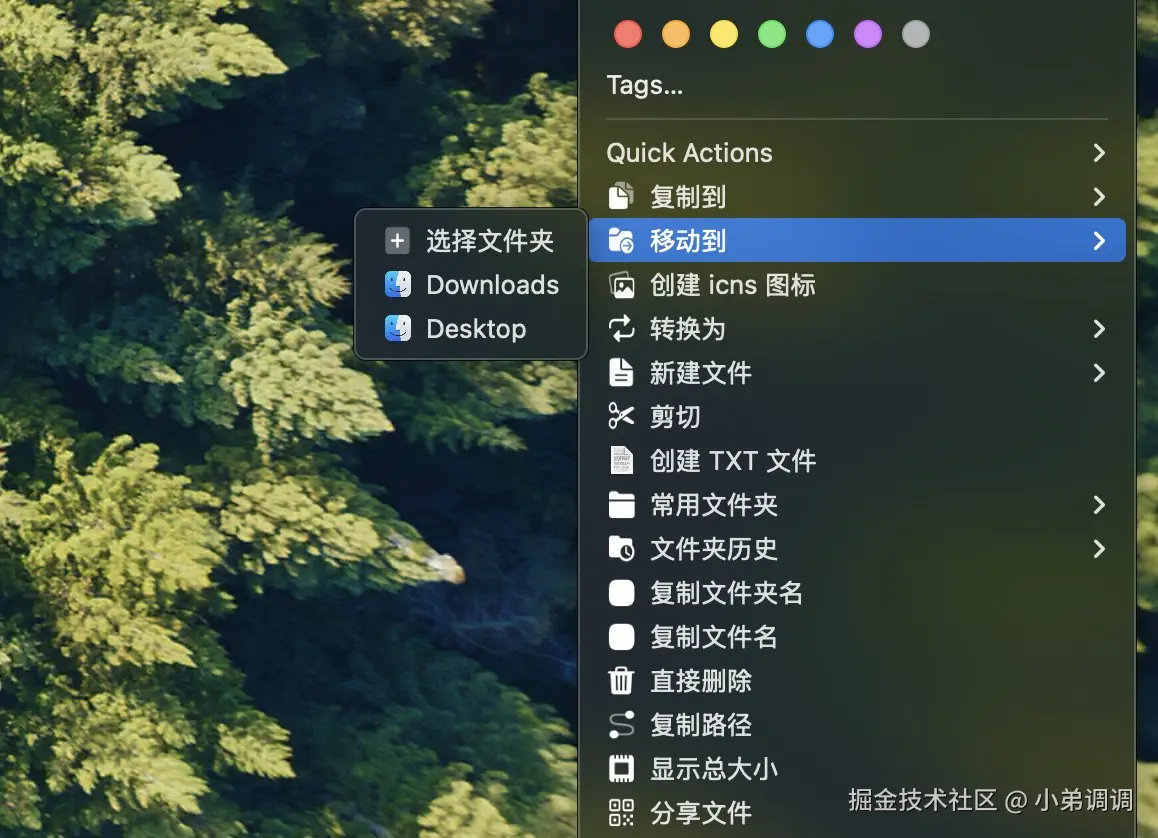Click the Tags... entry

(644, 85)
